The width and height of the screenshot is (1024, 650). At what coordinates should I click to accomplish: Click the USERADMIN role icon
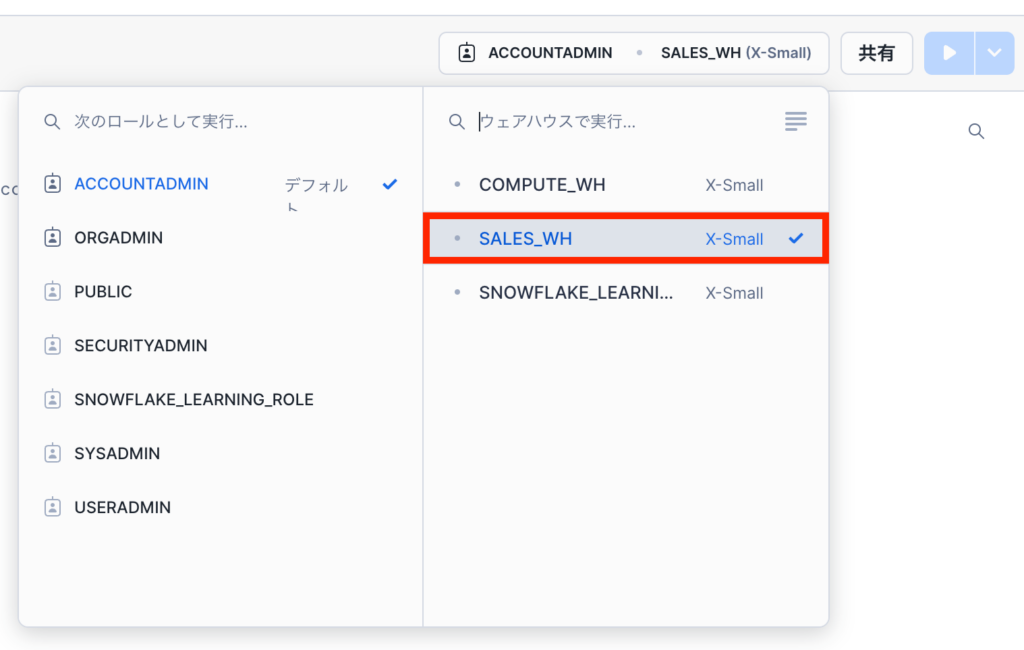pyautogui.click(x=53, y=508)
